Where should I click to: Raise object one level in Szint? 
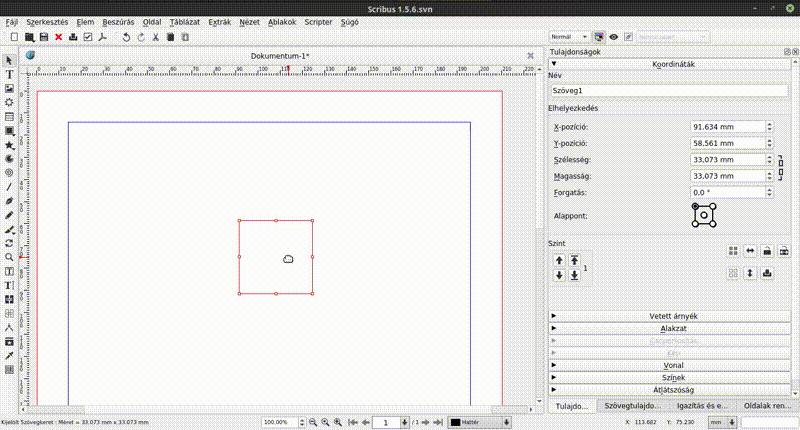(x=559, y=260)
